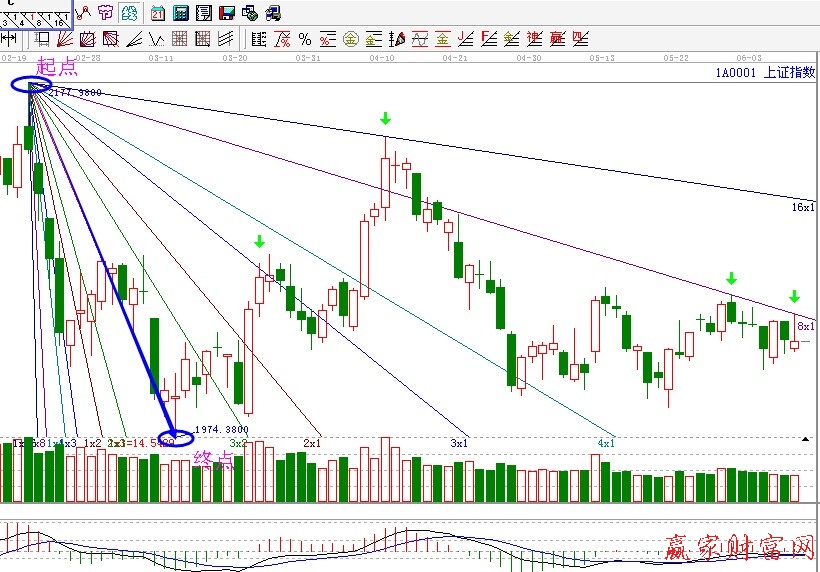The height and width of the screenshot is (572, 820).
Task: Select the percent sign tool
Action: (x=305, y=39)
